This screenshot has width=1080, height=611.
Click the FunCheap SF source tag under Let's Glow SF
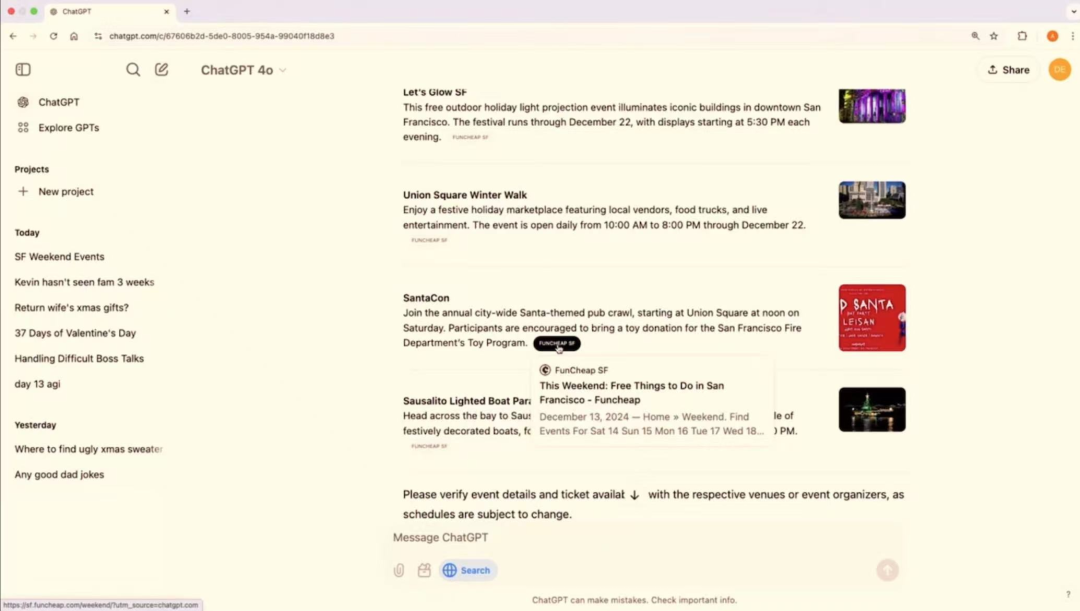coord(470,137)
